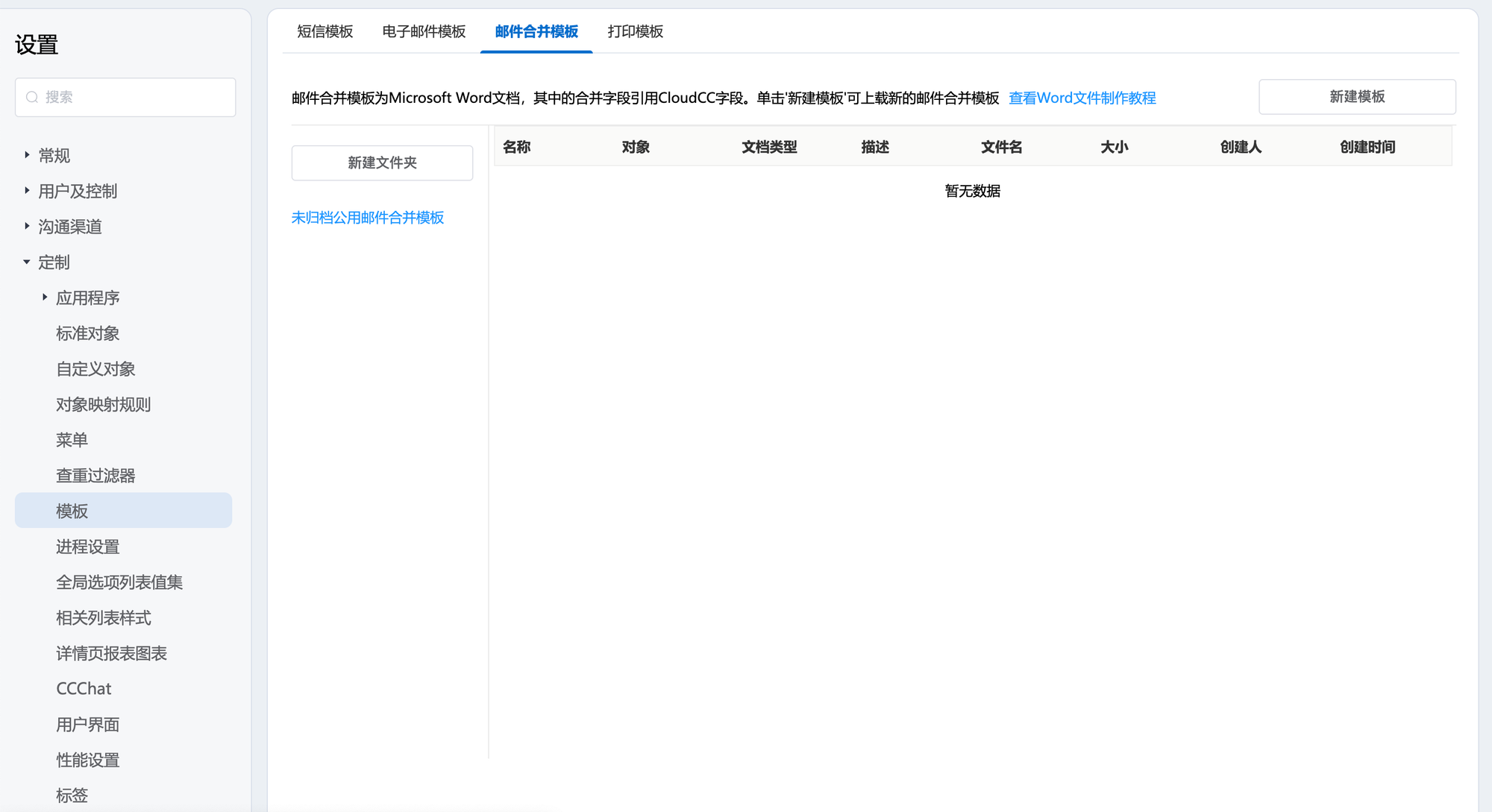Image resolution: width=1492 pixels, height=812 pixels.
Task: Collapse the 定制 section arrow
Action: click(27, 262)
